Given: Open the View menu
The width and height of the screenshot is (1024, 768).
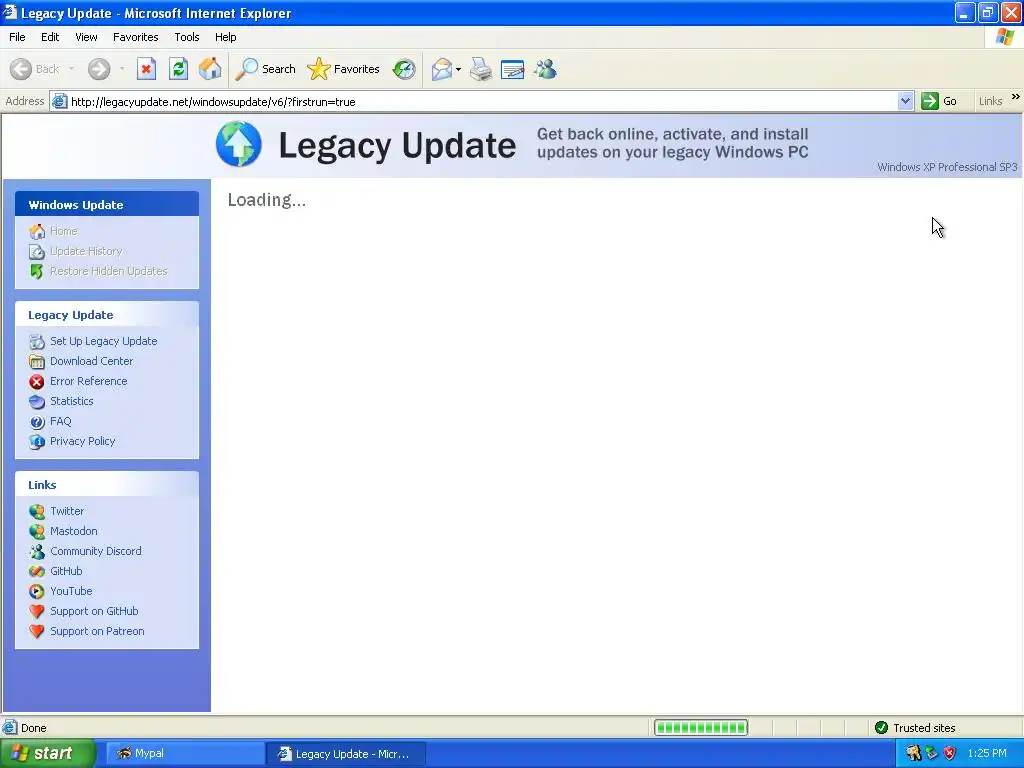Looking at the screenshot, I should pos(86,37).
